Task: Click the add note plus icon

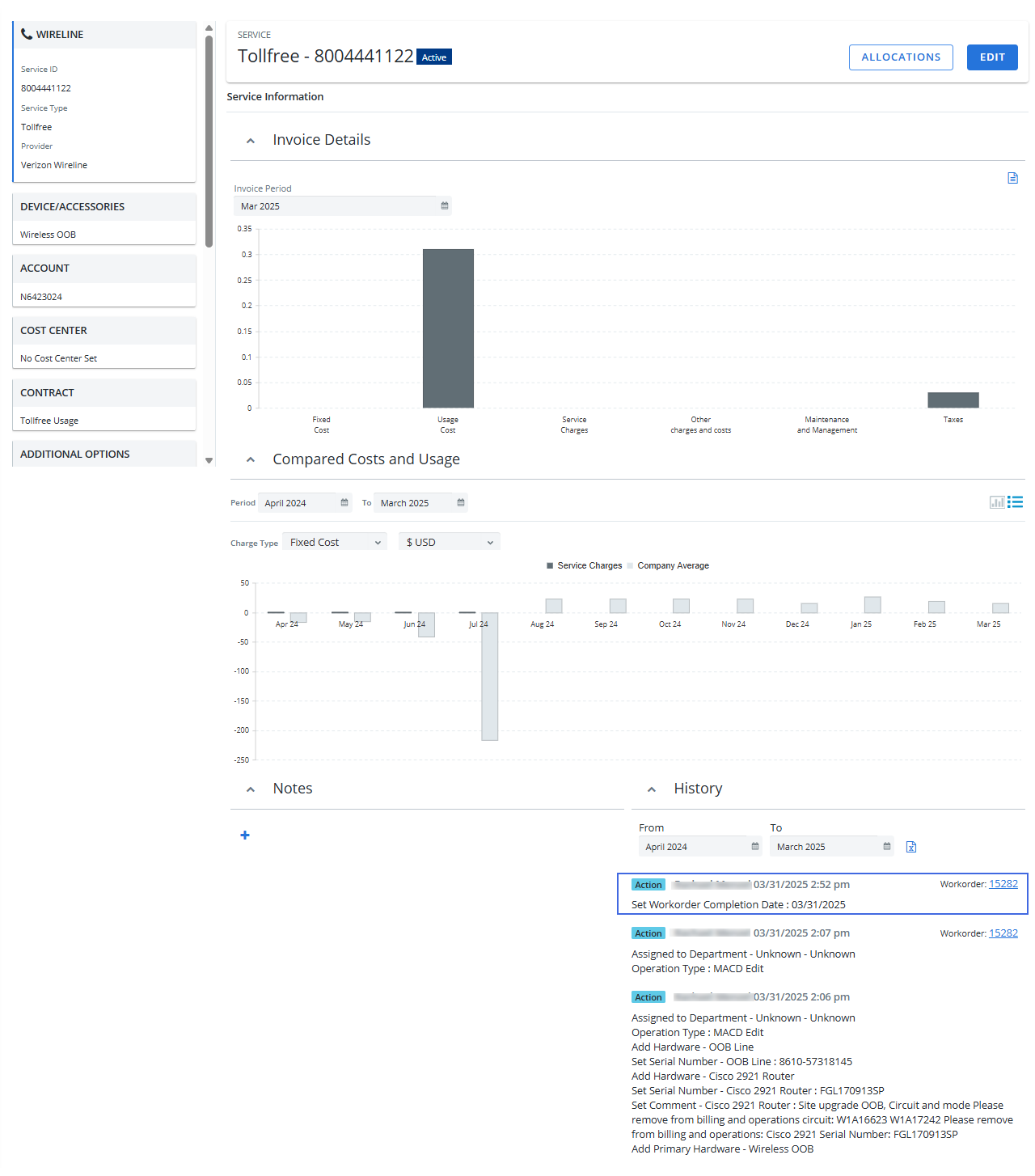Action: [x=245, y=835]
